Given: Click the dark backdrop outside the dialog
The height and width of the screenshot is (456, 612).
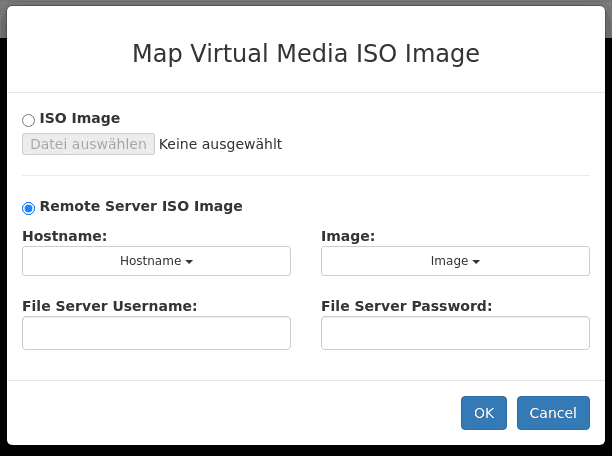Looking at the screenshot, I should (x=306, y=450).
